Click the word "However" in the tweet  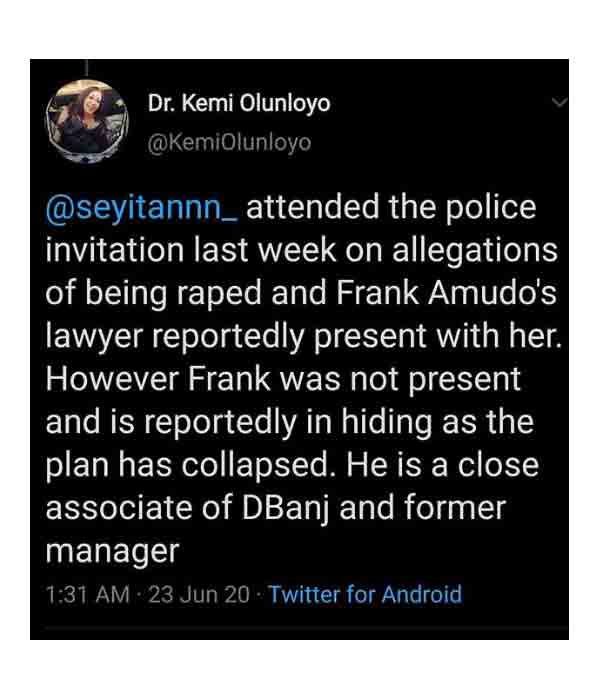pyautogui.click(x=112, y=379)
